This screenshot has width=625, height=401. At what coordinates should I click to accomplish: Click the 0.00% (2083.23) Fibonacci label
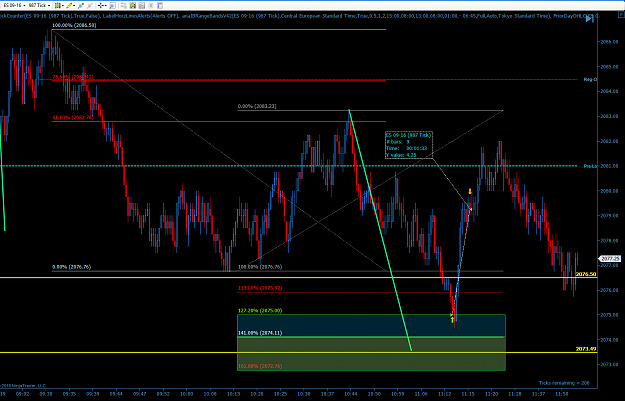coord(257,106)
